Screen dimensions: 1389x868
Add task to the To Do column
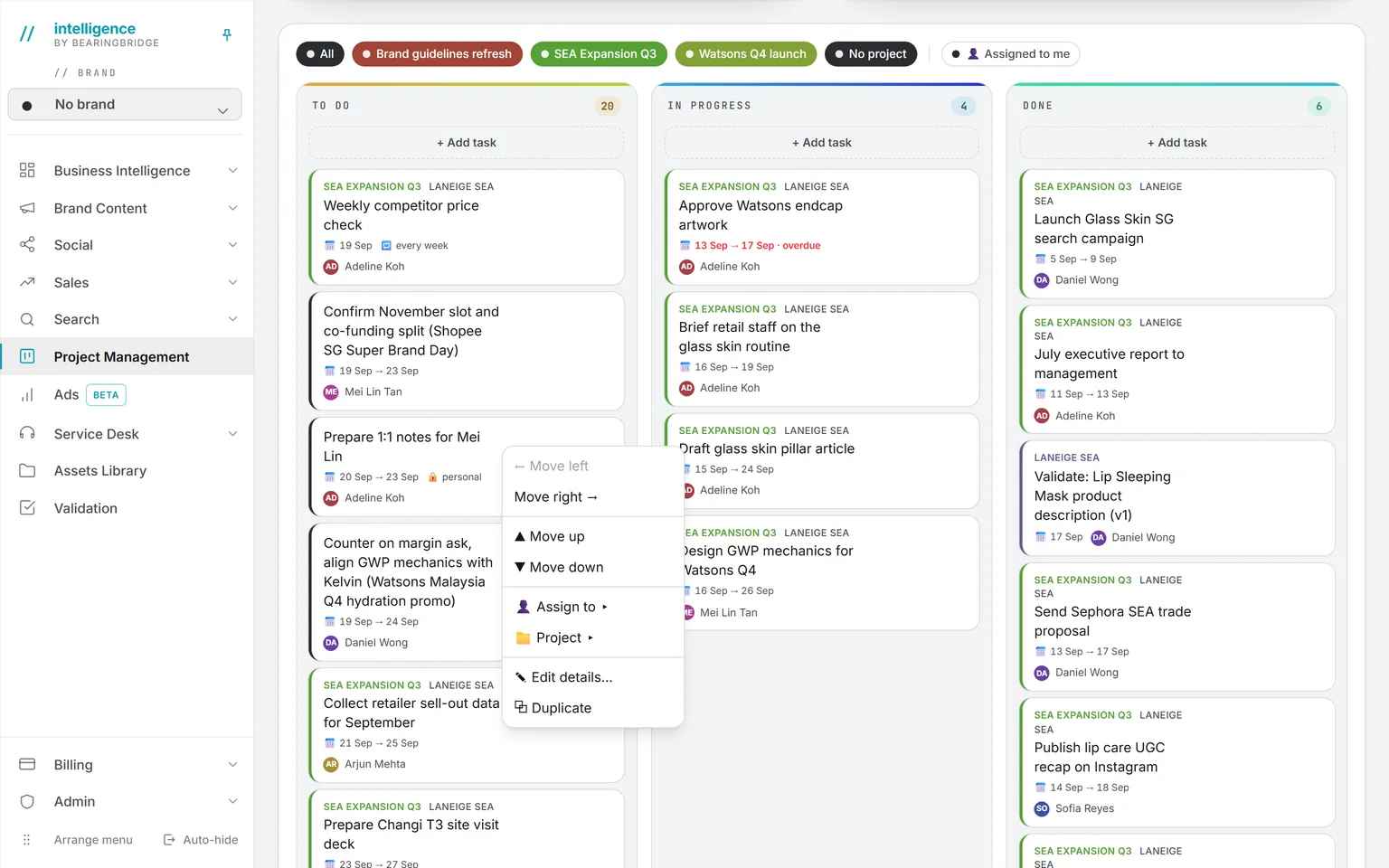click(467, 143)
